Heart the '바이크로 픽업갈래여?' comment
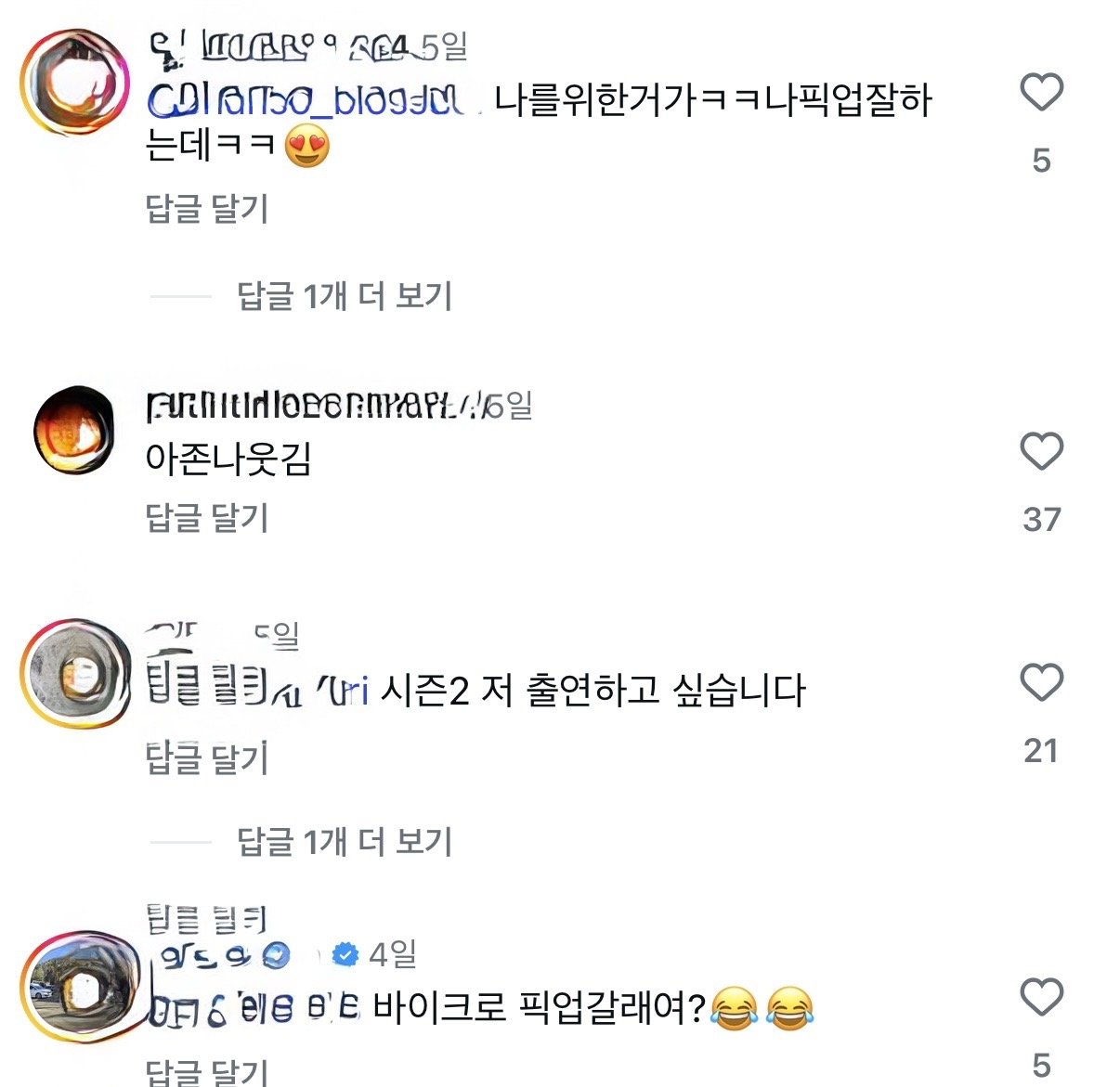 [x=1041, y=998]
